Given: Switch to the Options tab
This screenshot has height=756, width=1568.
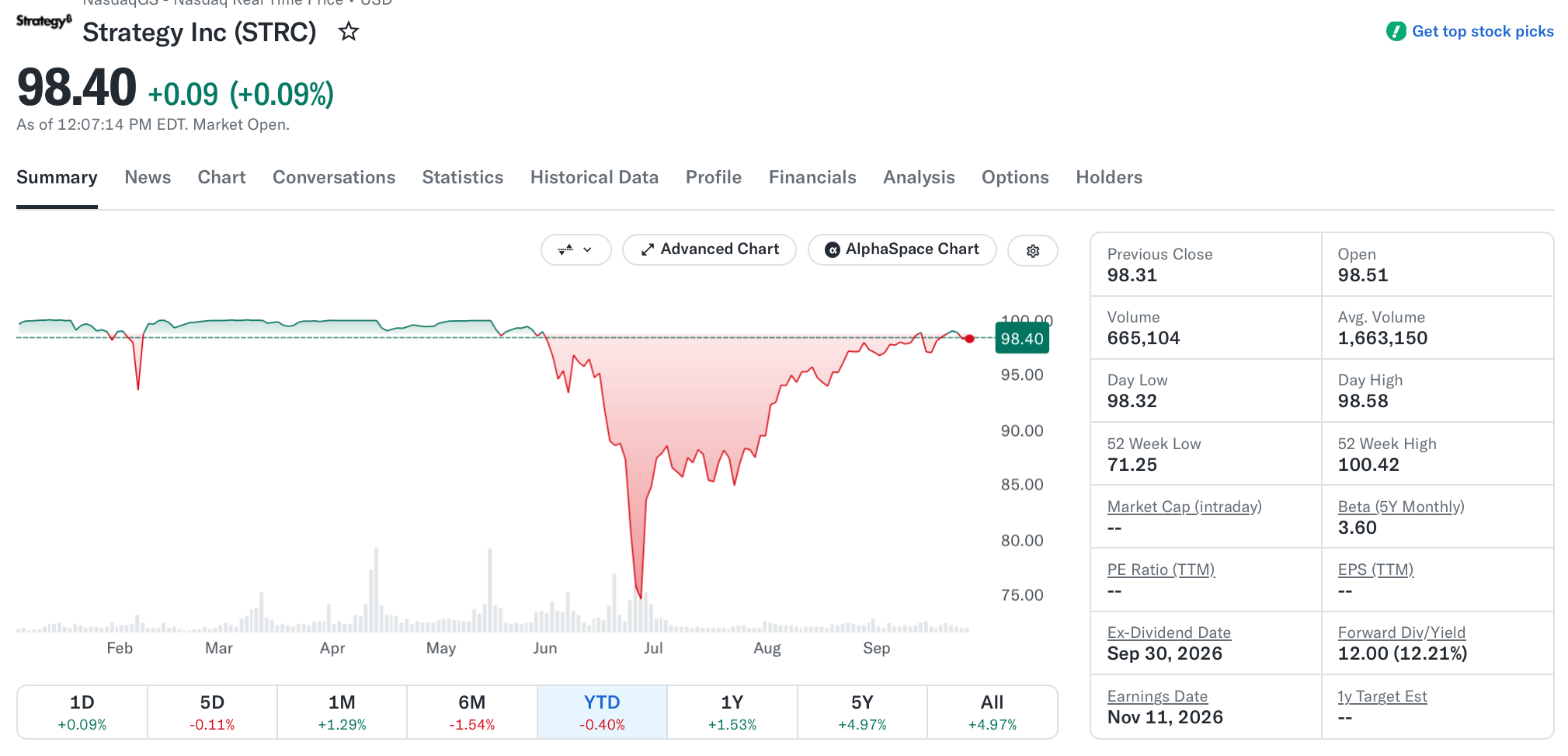Looking at the screenshot, I should click(1015, 177).
